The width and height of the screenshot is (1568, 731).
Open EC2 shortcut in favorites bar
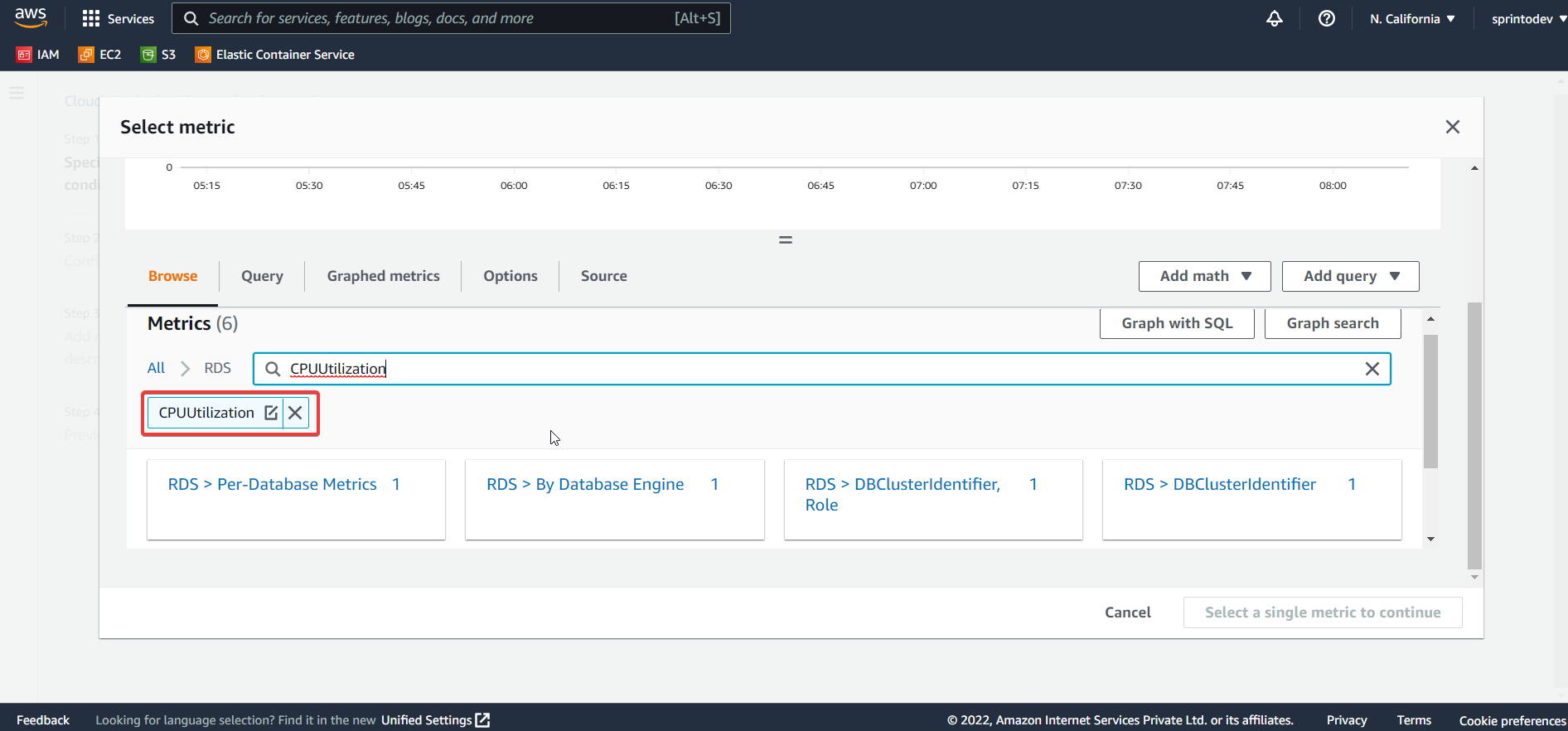click(x=99, y=55)
